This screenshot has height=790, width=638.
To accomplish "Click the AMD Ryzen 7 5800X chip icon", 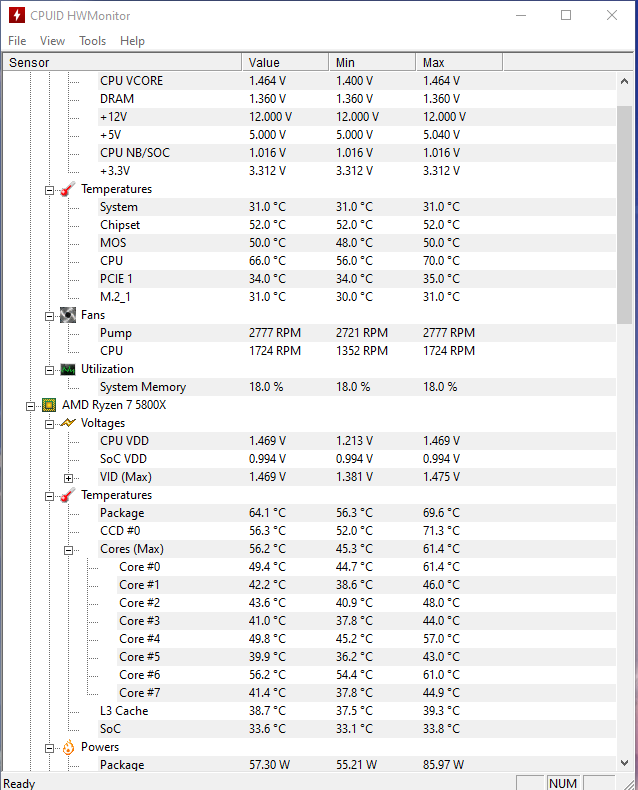I will click(49, 405).
